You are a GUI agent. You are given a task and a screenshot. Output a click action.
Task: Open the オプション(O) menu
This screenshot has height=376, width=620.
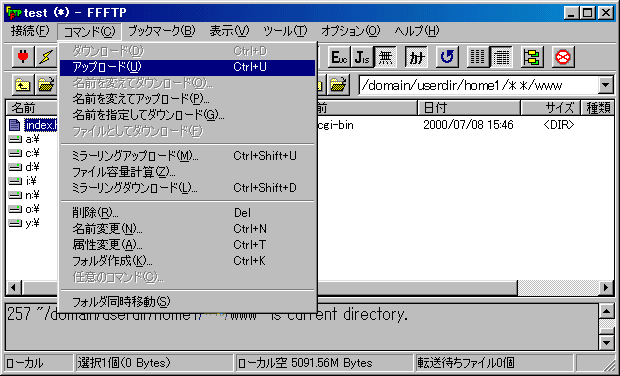tap(350, 31)
